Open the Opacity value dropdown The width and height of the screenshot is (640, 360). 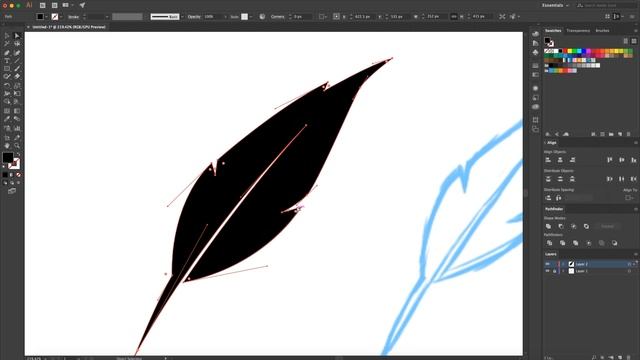(x=225, y=17)
